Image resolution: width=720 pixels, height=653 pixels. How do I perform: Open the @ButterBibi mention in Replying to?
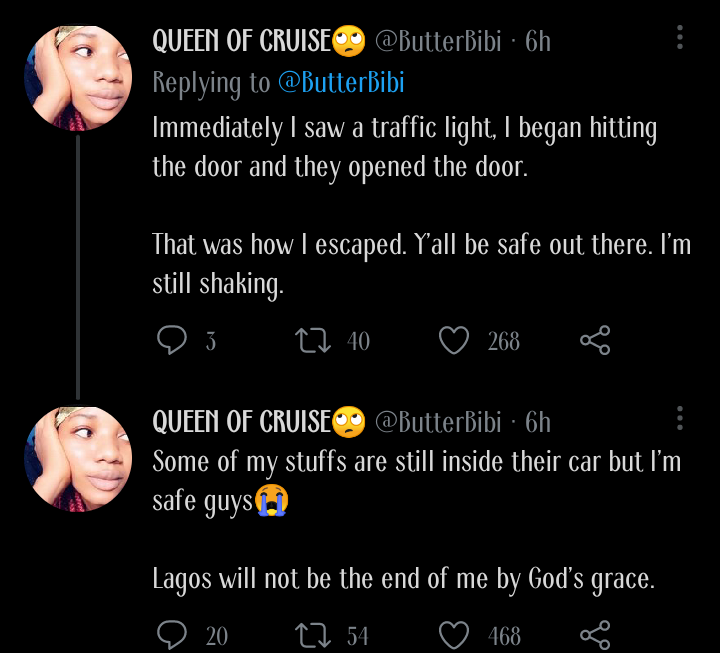340,83
